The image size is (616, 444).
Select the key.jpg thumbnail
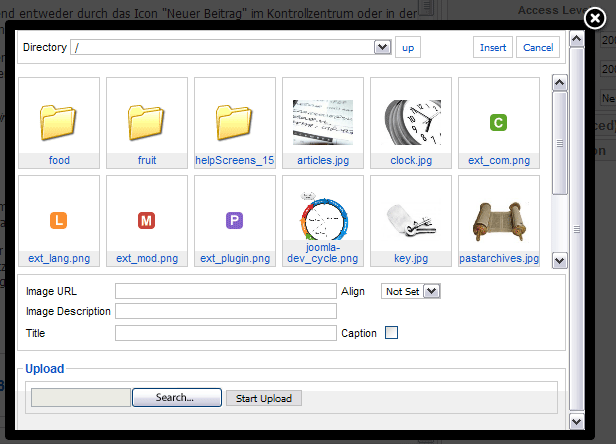coord(411,220)
